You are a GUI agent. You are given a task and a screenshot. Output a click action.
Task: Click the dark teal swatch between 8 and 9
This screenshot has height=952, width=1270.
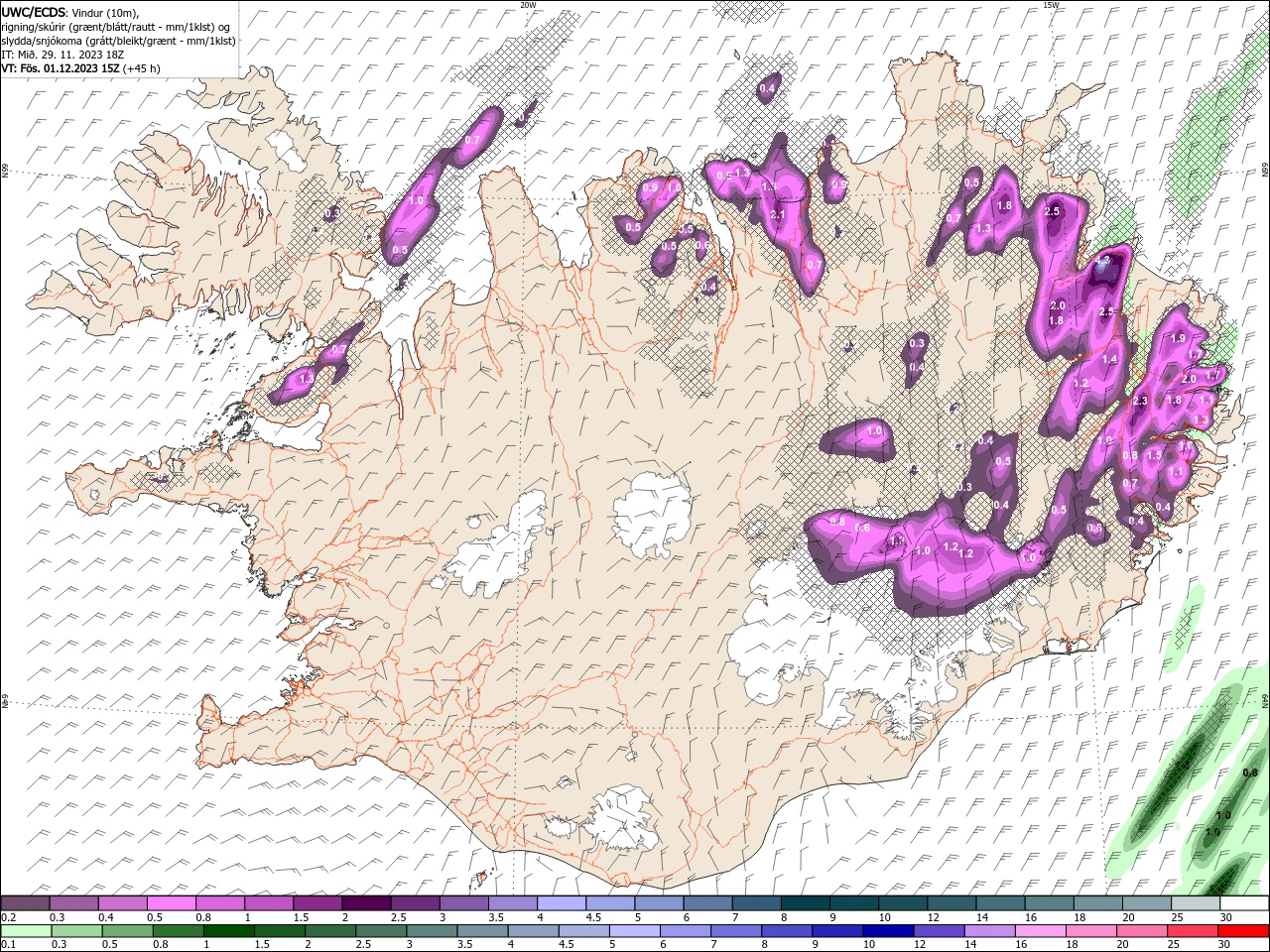[x=805, y=903]
